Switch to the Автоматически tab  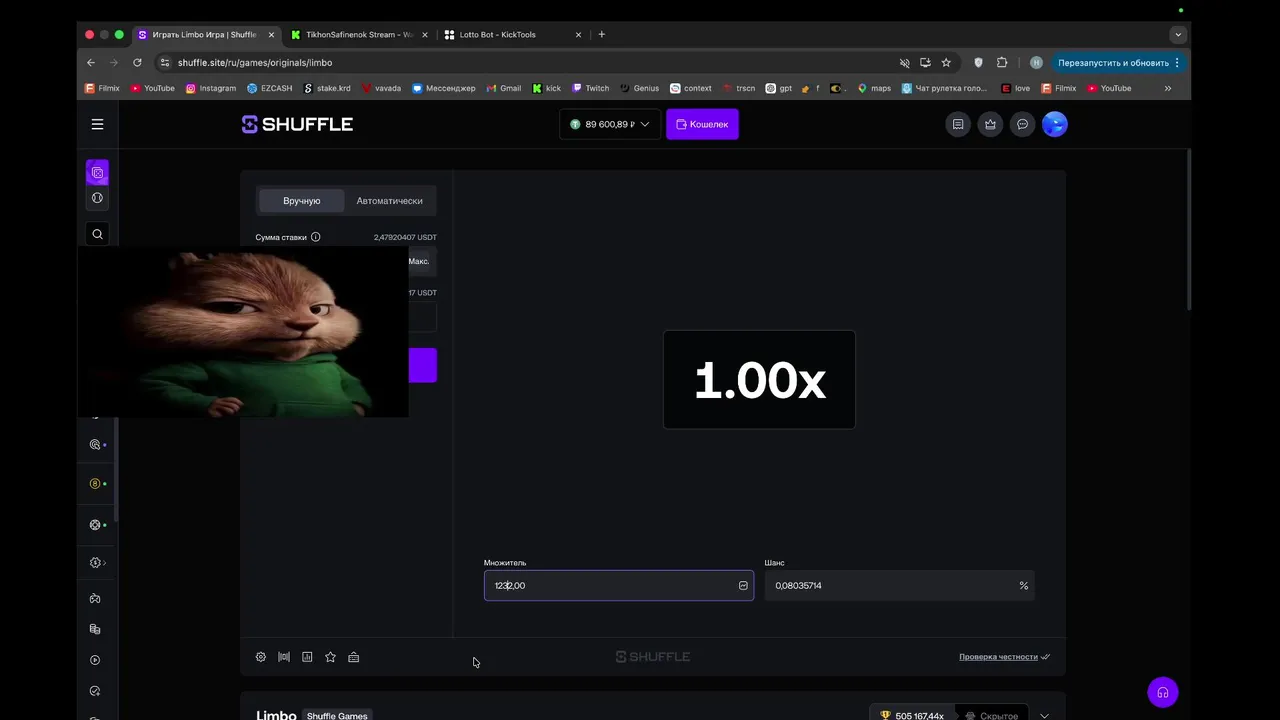pyautogui.click(x=389, y=201)
